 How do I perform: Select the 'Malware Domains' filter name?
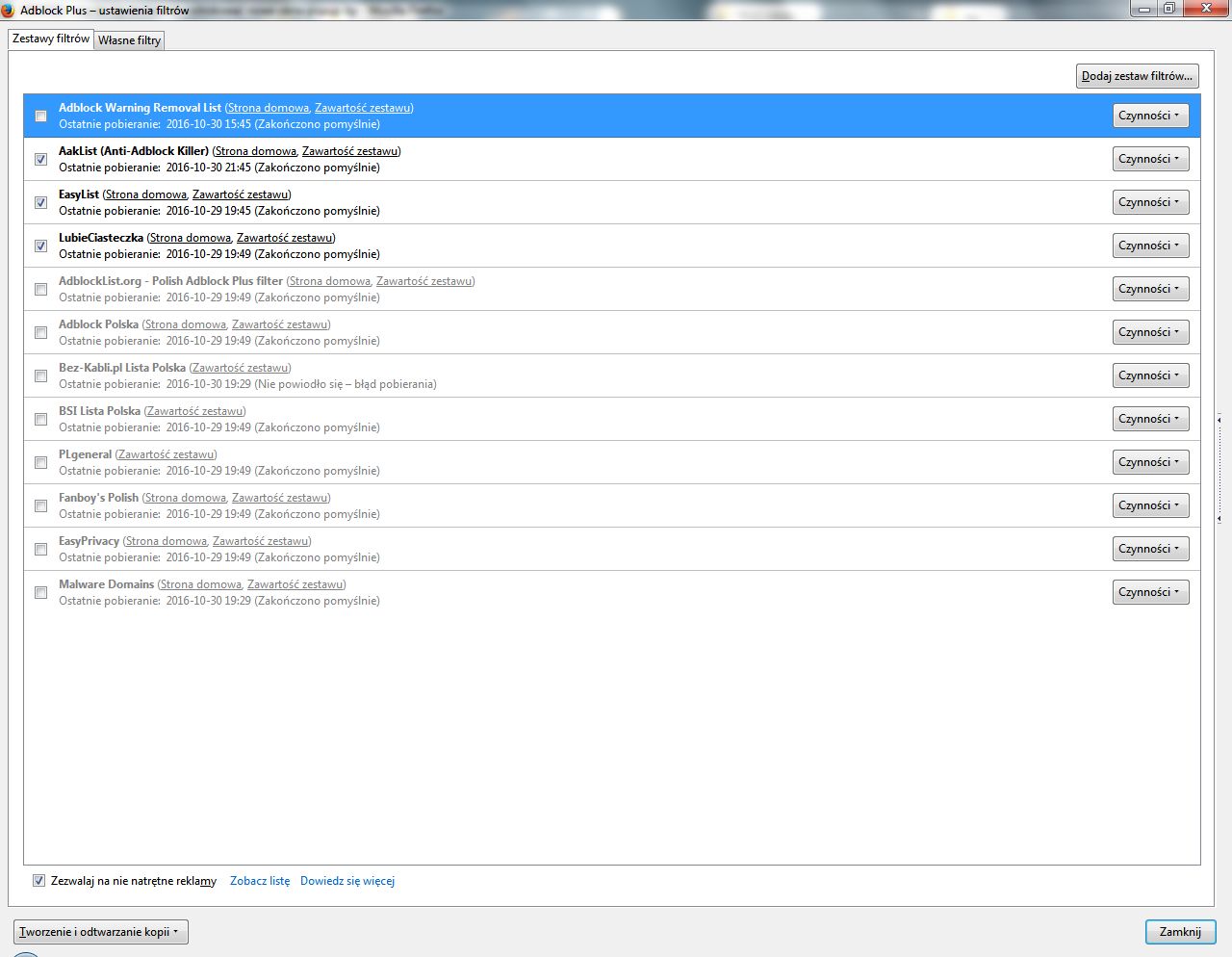click(106, 584)
